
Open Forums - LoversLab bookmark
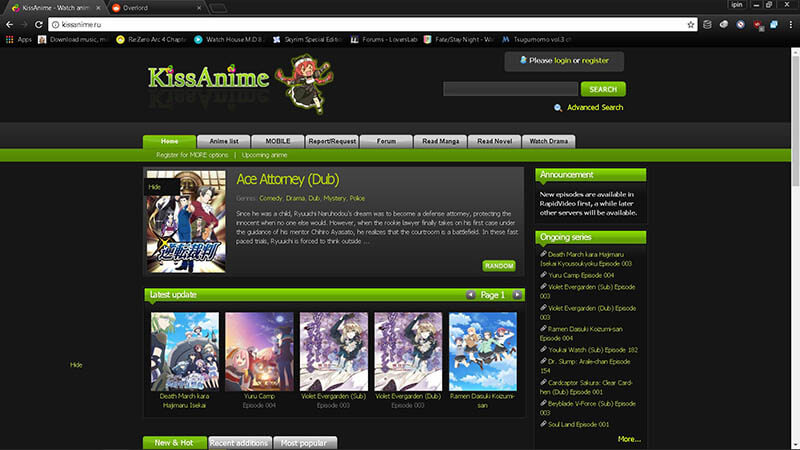click(x=384, y=39)
